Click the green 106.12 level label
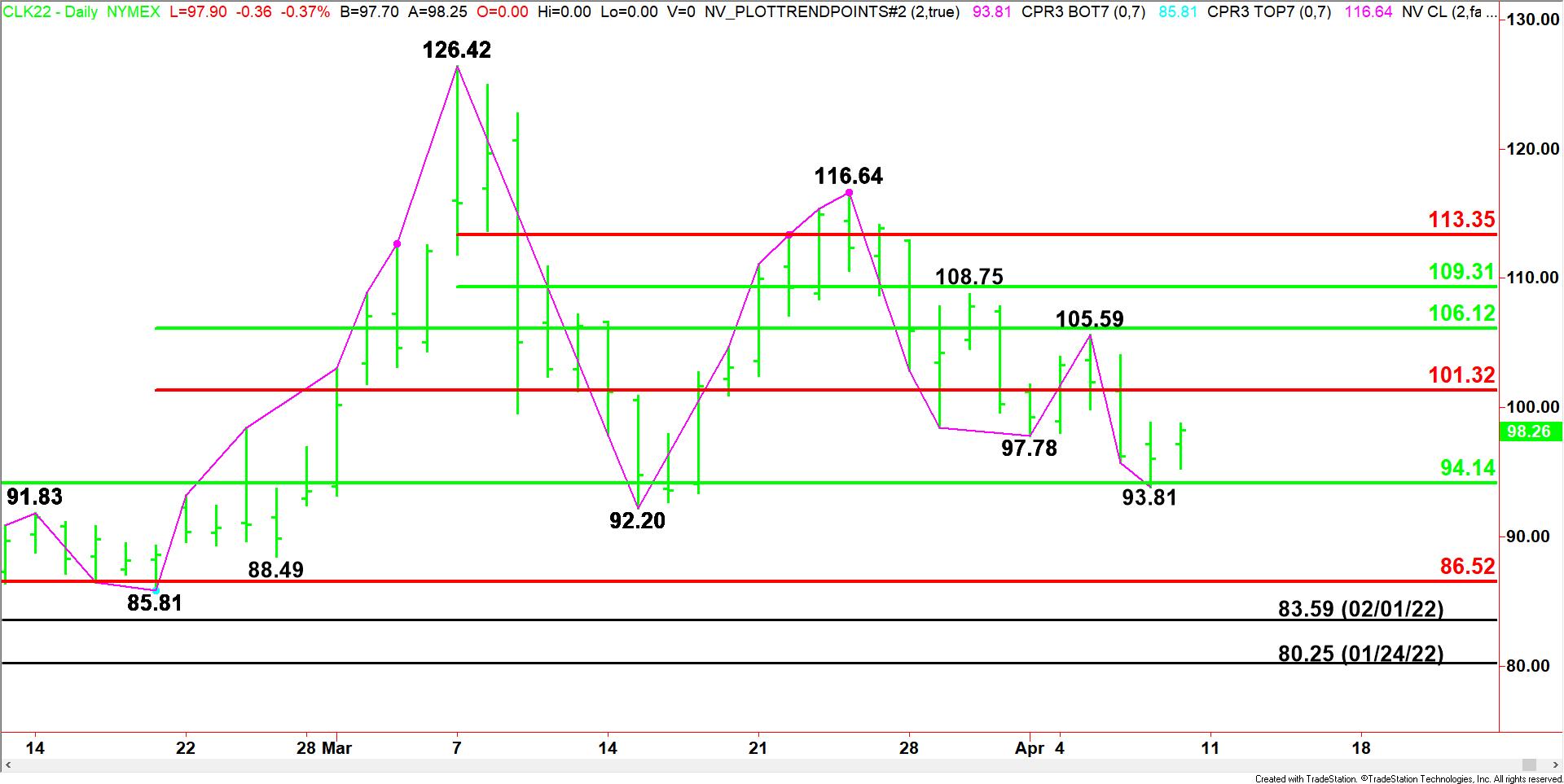 pos(1462,313)
